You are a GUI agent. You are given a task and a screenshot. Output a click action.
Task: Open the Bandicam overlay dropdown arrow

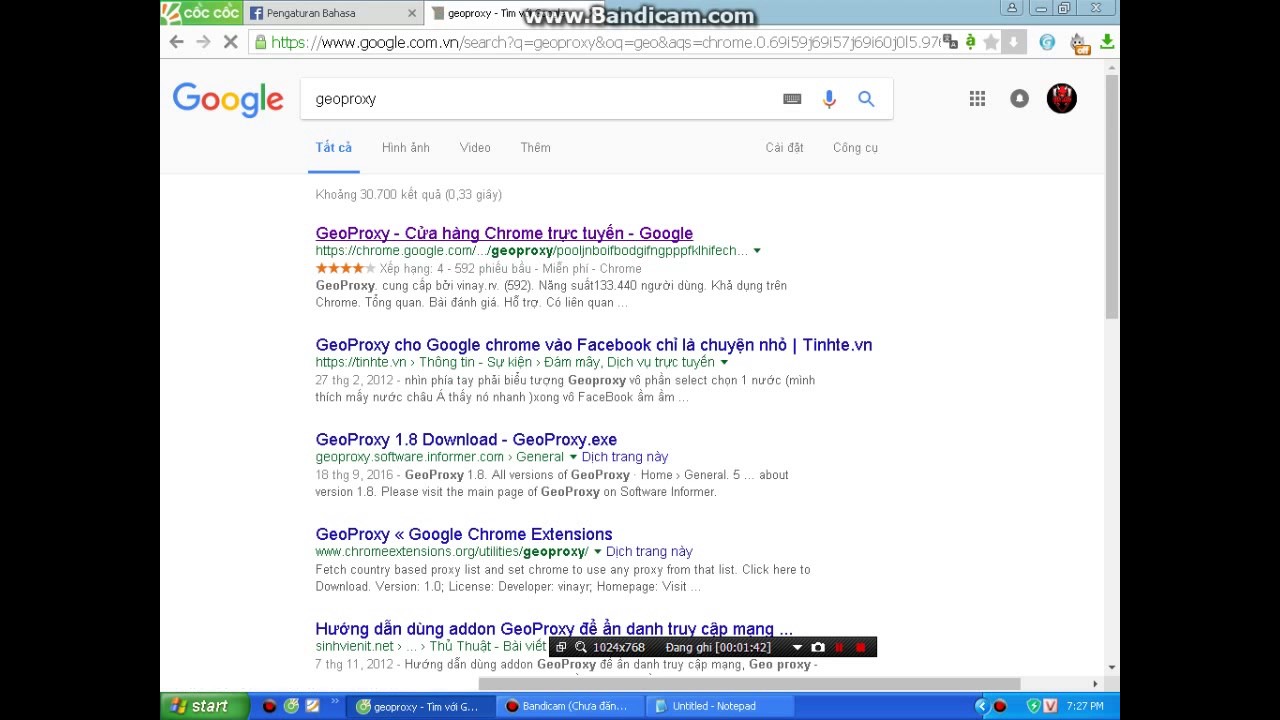pyautogui.click(x=797, y=647)
